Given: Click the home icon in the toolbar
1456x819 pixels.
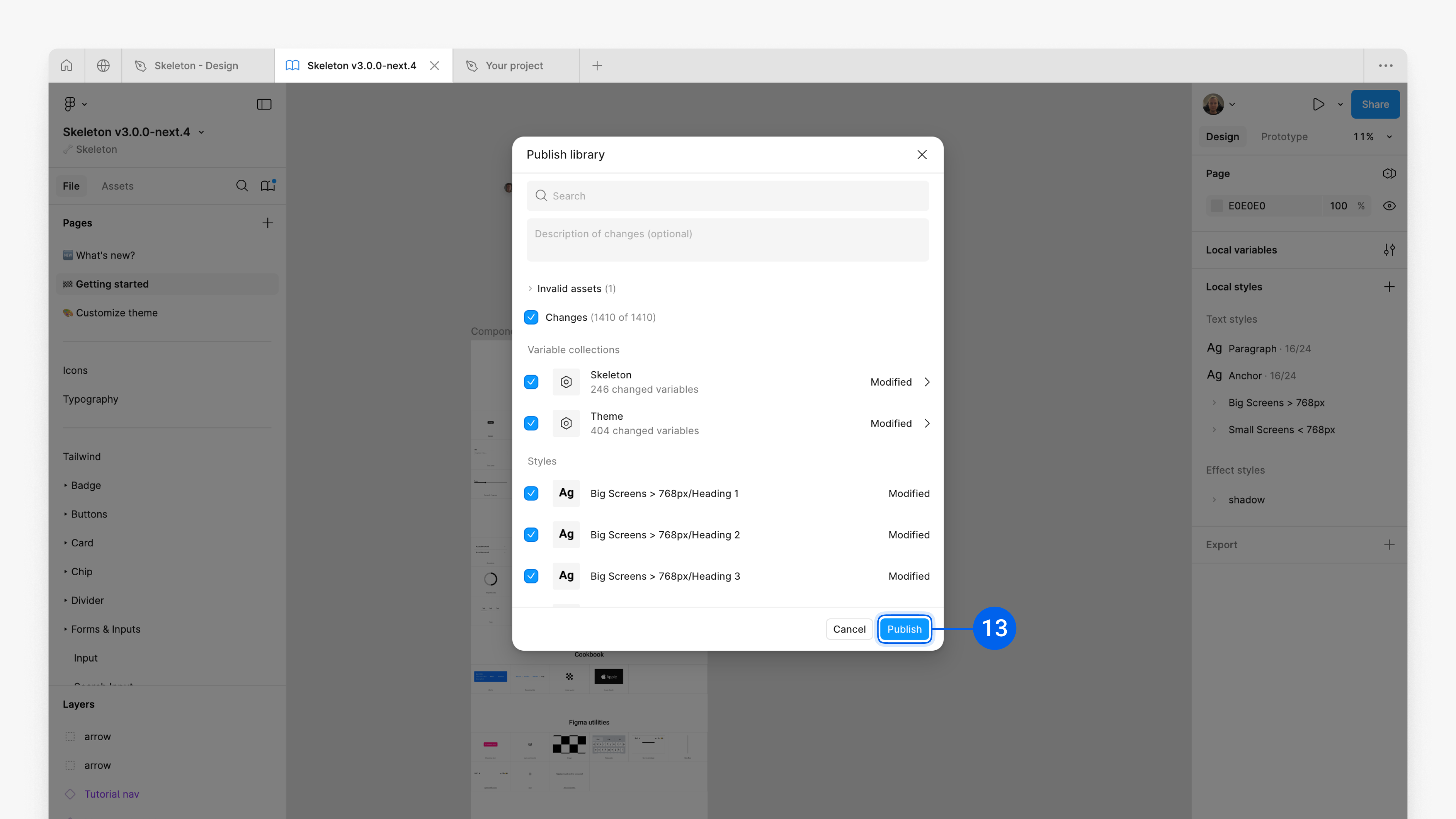Looking at the screenshot, I should coord(66,65).
